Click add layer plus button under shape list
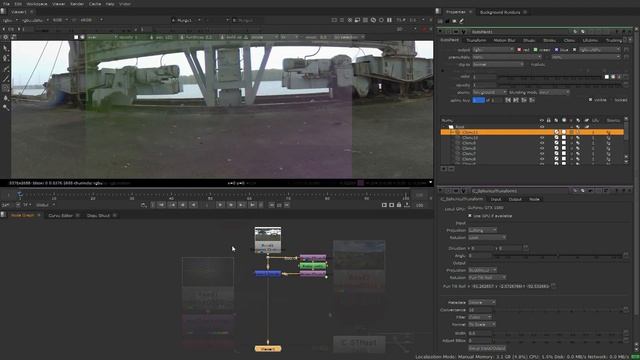Image resolution: width=640 pixels, height=360 pixels. click(x=444, y=169)
